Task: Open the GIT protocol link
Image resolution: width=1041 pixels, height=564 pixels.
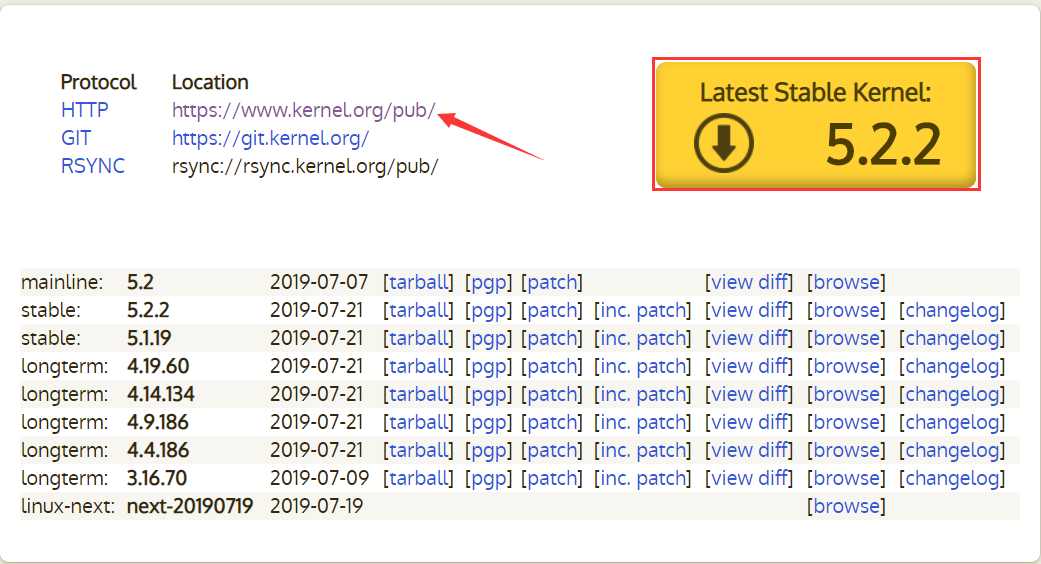Action: click(x=76, y=138)
